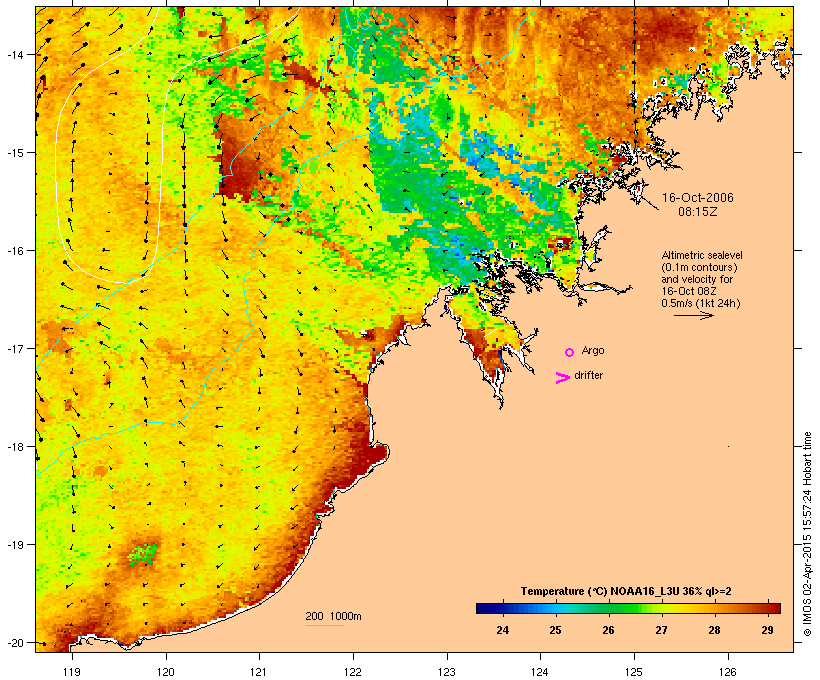Click the colorbar tick label 26
820x680 pixels.
click(x=608, y=630)
